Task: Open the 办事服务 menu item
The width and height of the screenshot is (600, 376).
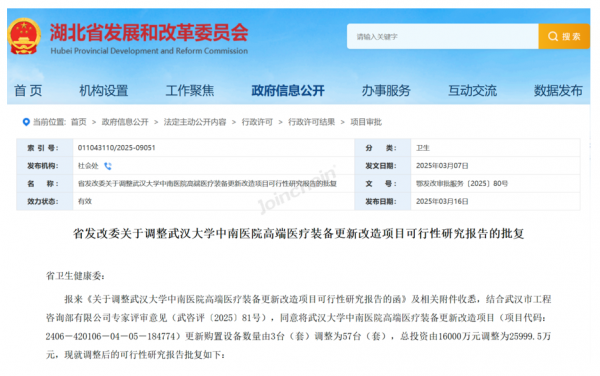Action: pyautogui.click(x=386, y=91)
